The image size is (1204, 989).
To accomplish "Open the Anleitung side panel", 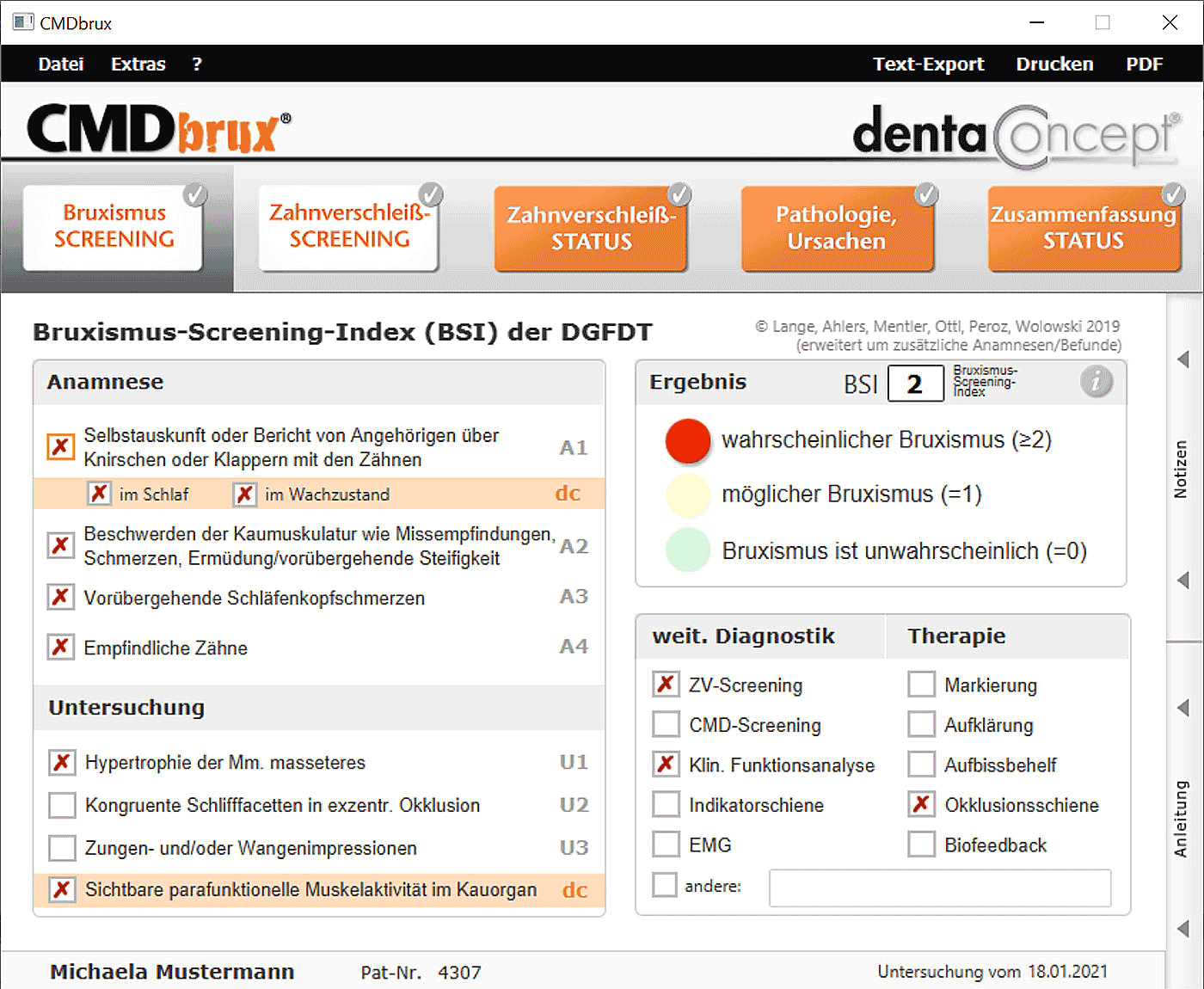I will tap(1181, 819).
